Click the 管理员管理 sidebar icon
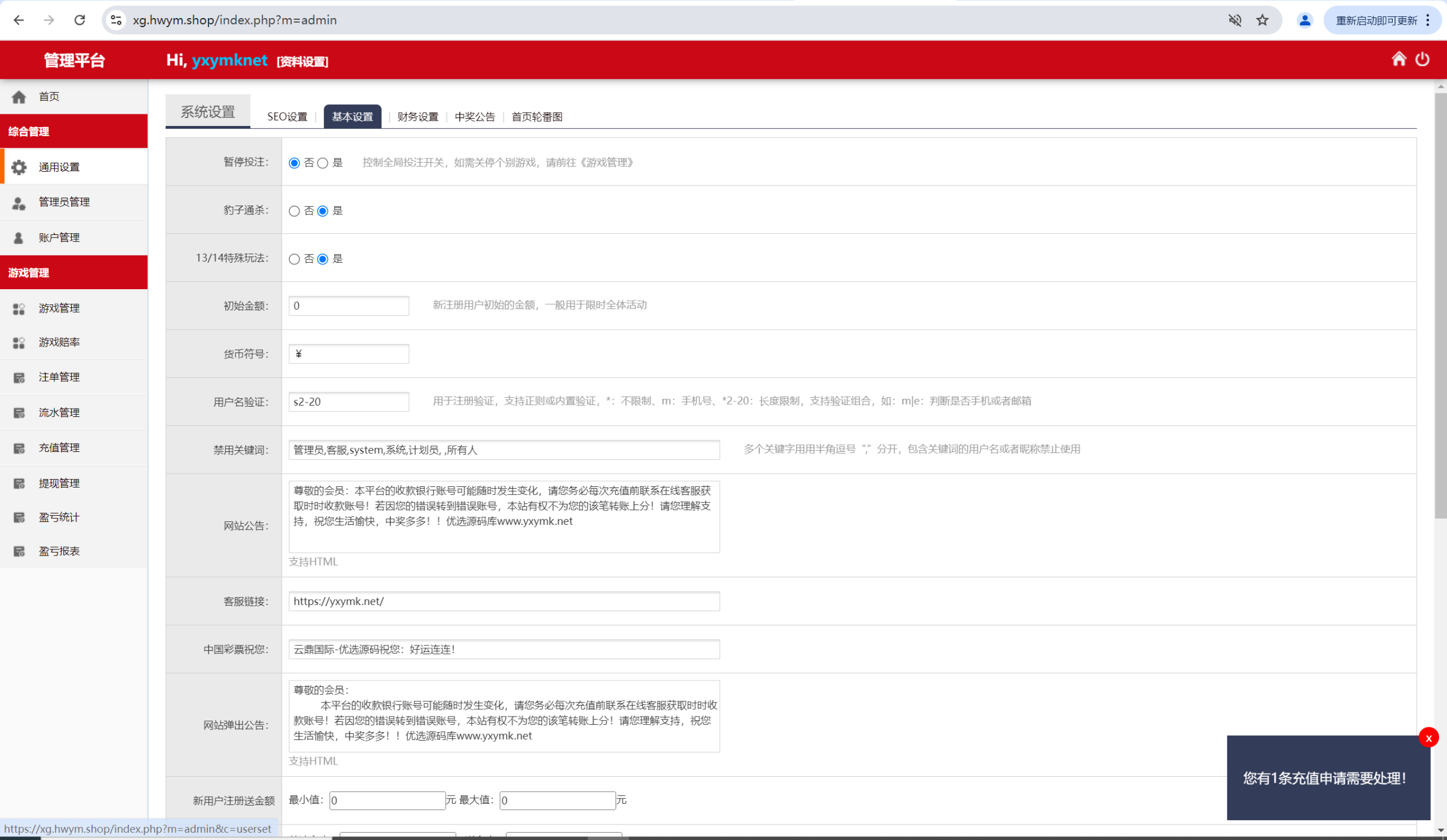The image size is (1447, 840). [x=19, y=202]
